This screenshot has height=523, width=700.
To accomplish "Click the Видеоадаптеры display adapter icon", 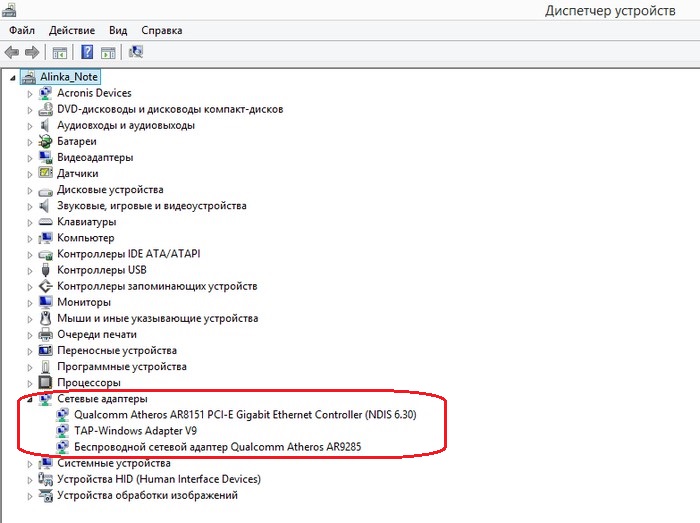I will 45,157.
